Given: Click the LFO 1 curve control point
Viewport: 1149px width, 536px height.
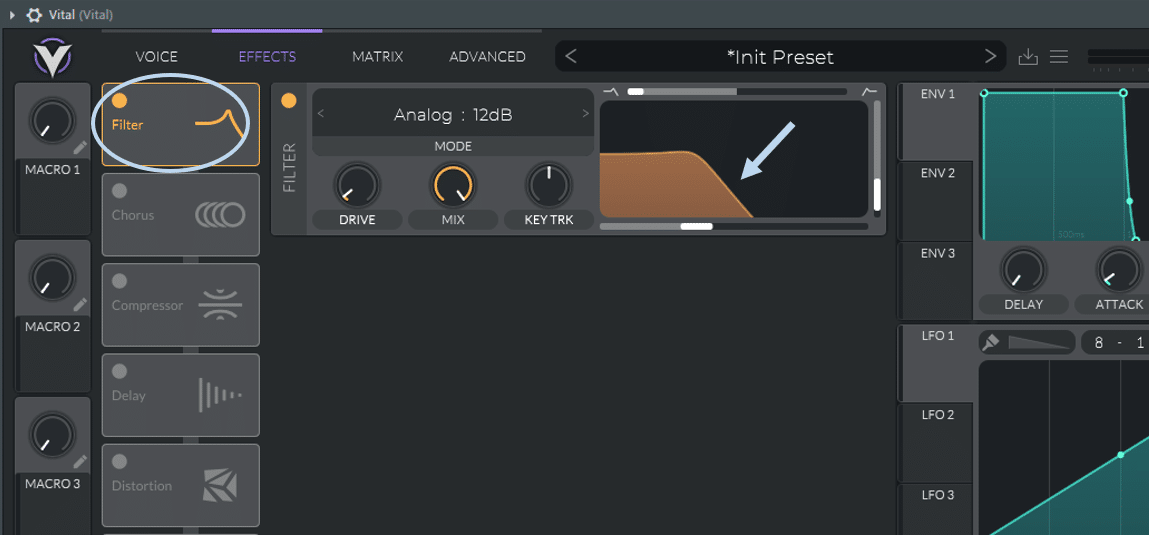Looking at the screenshot, I should [x=1120, y=455].
